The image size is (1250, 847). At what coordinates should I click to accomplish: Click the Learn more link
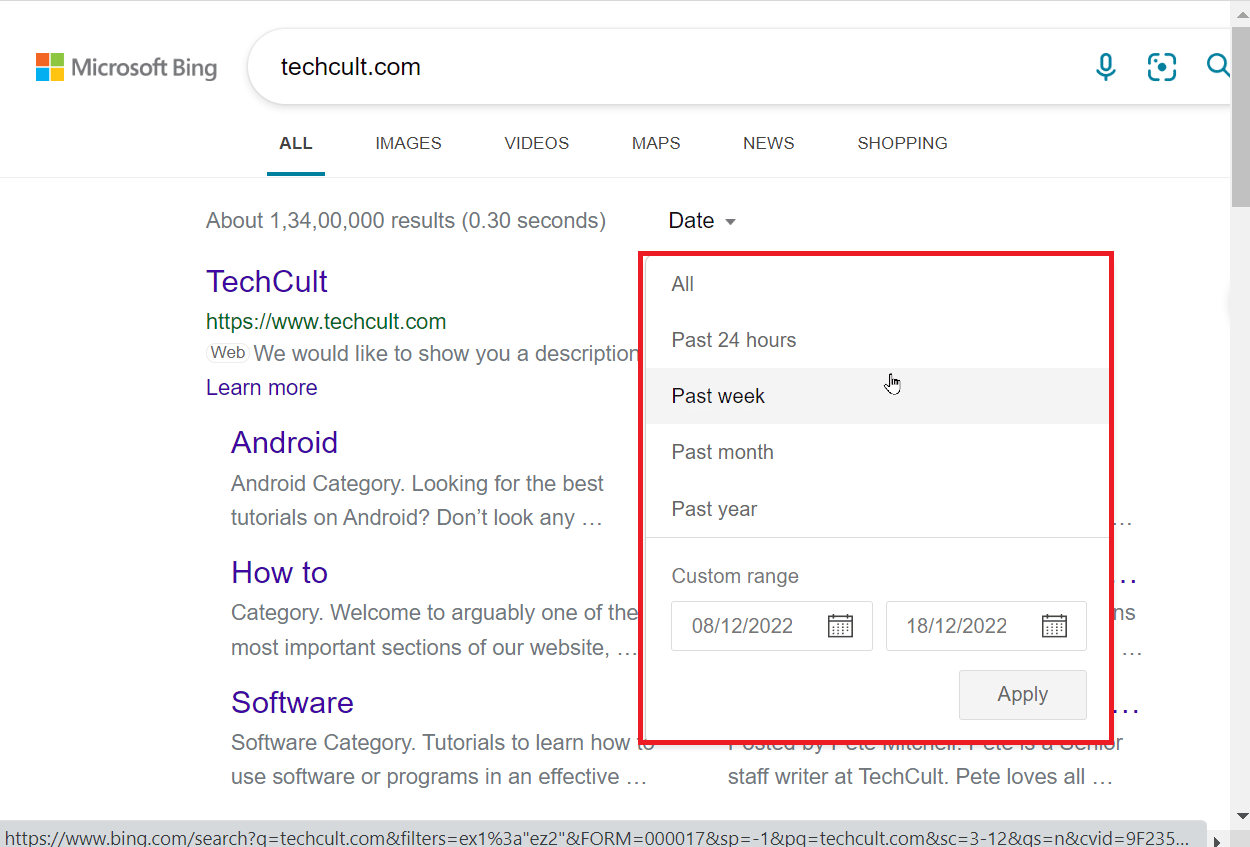click(x=262, y=388)
